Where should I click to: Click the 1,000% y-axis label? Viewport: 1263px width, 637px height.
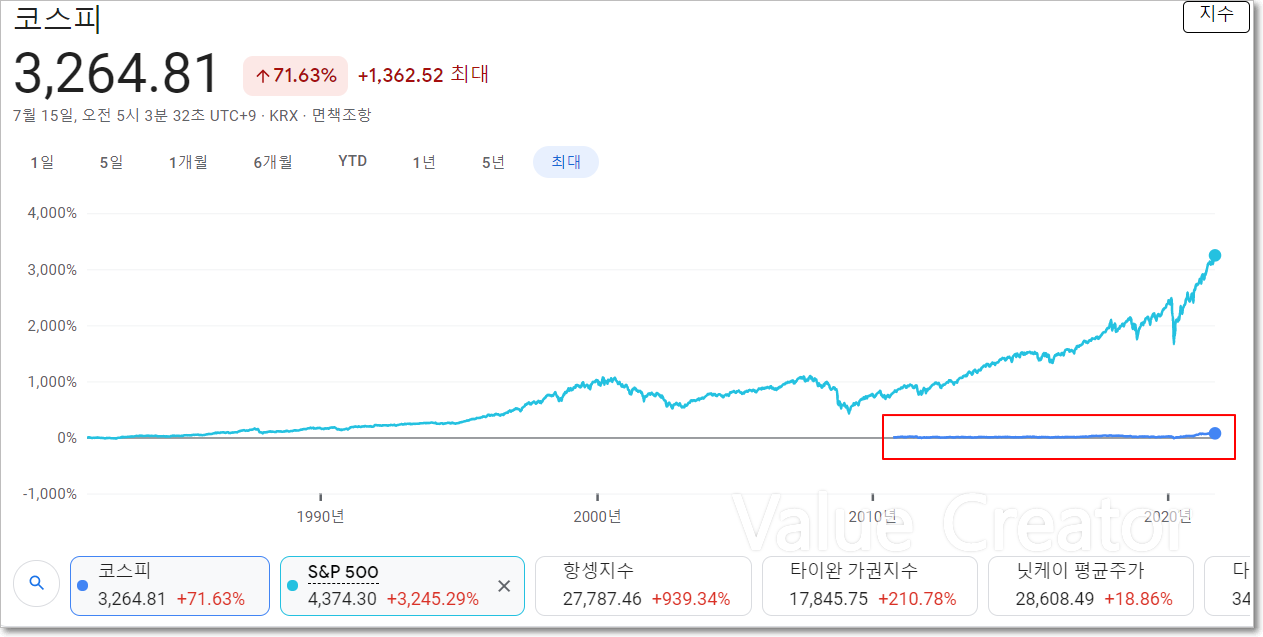click(x=52, y=381)
